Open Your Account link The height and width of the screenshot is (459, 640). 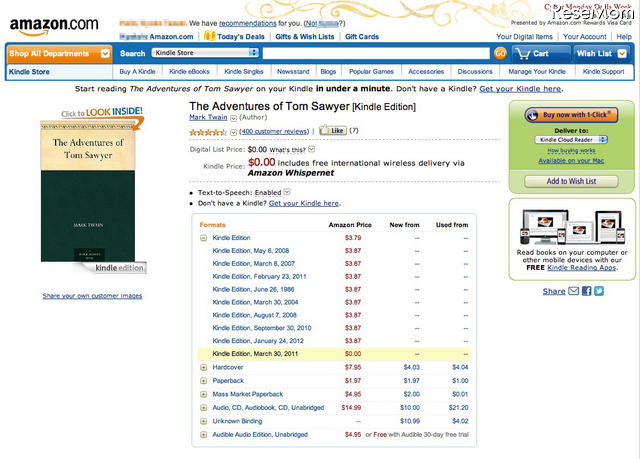[x=584, y=36]
